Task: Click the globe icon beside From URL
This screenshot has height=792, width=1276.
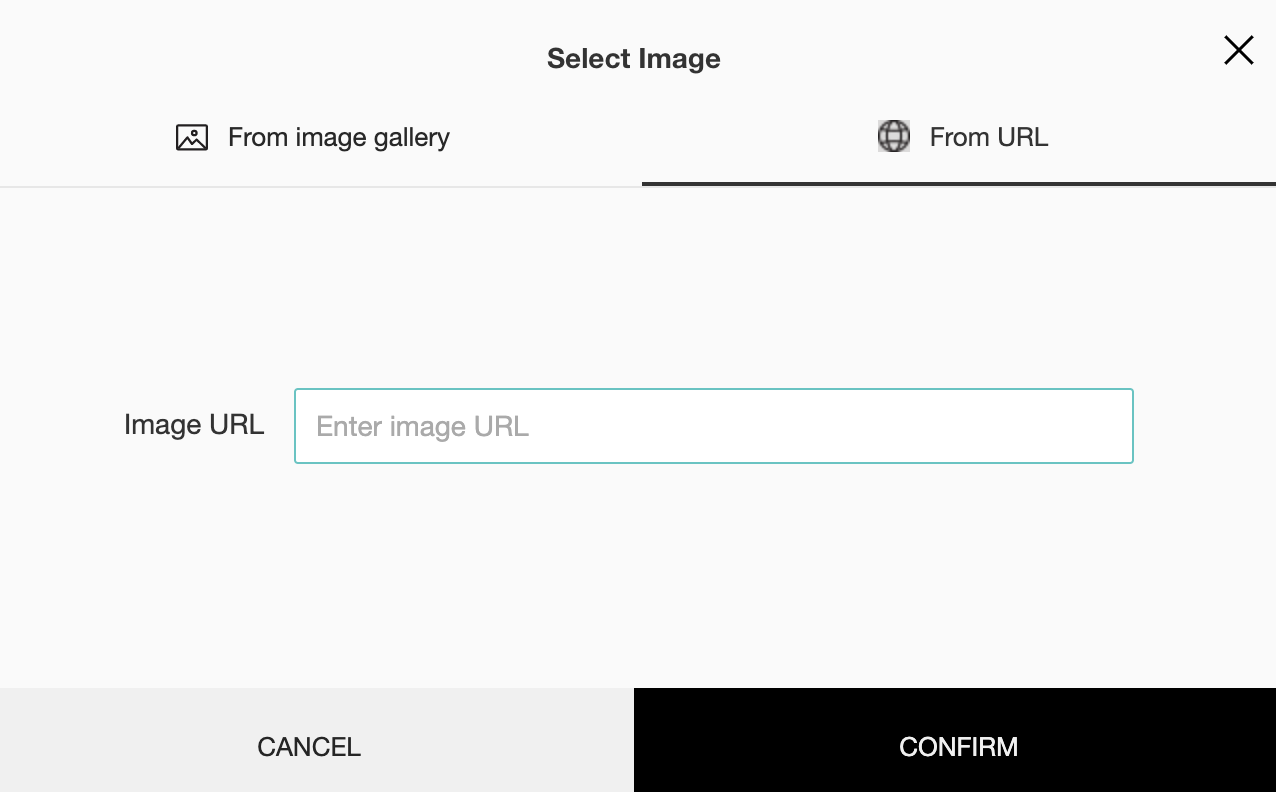Action: click(894, 136)
